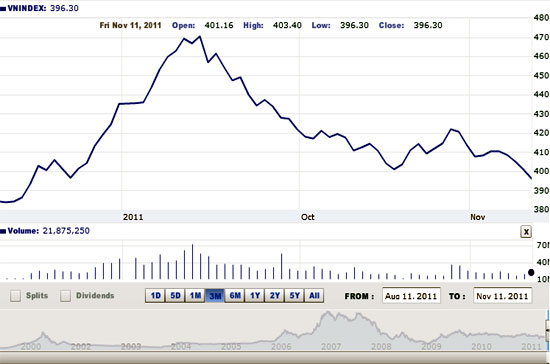Close the Volume panel with X
Image resolution: width=550 pixels, height=364 pixels.
click(x=526, y=232)
